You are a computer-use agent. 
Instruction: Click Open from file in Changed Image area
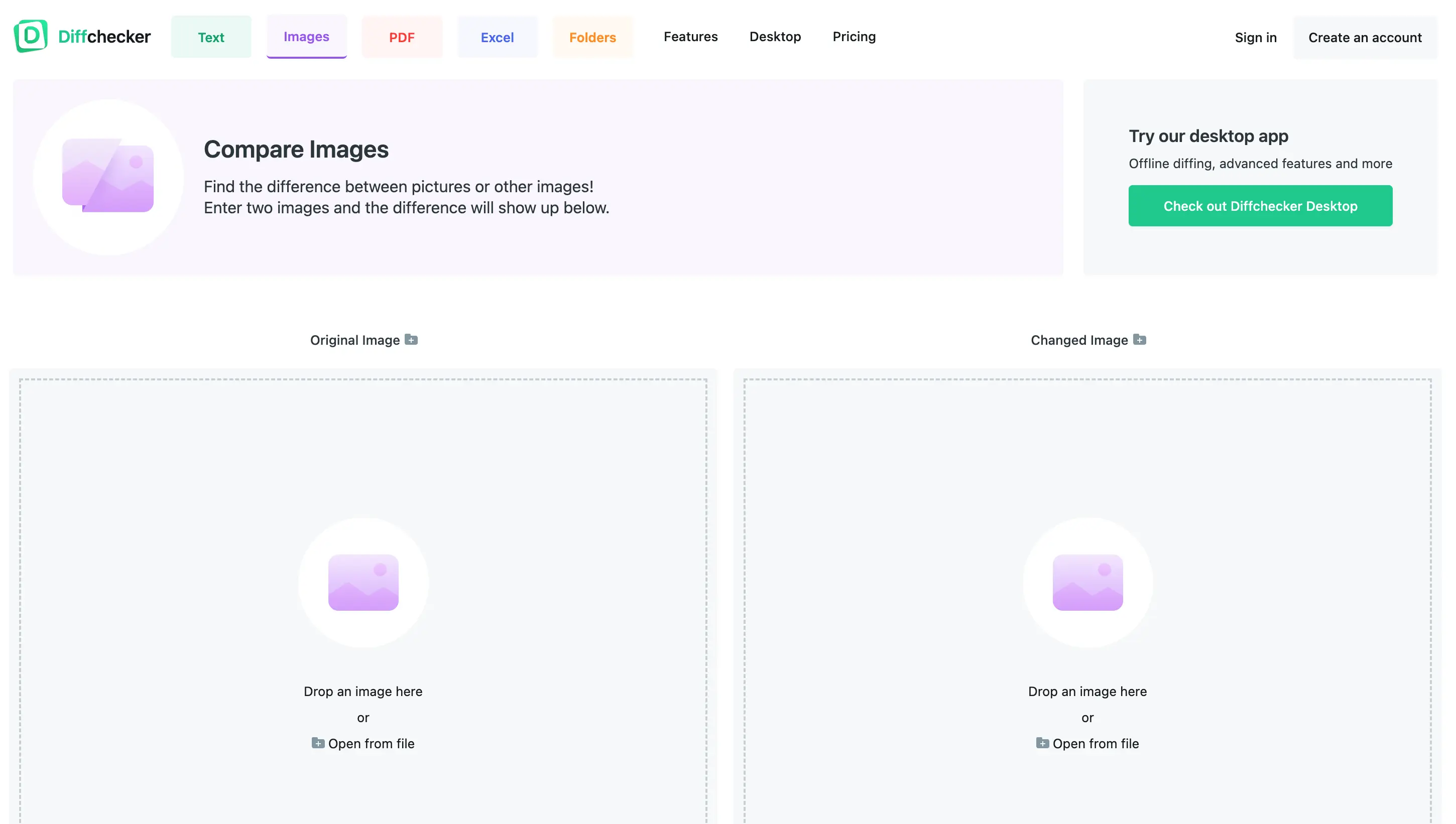click(x=1095, y=744)
